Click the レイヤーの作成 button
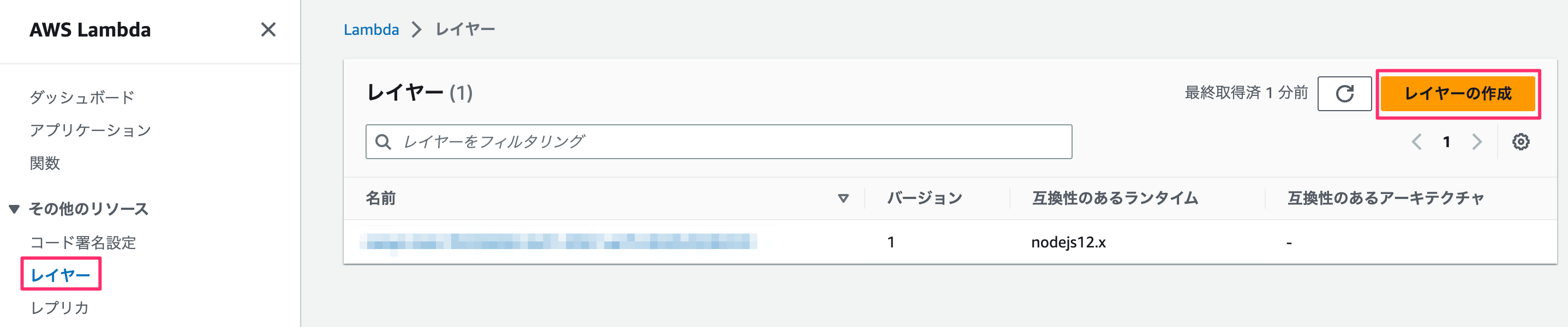Image resolution: width=1568 pixels, height=327 pixels. point(1457,94)
